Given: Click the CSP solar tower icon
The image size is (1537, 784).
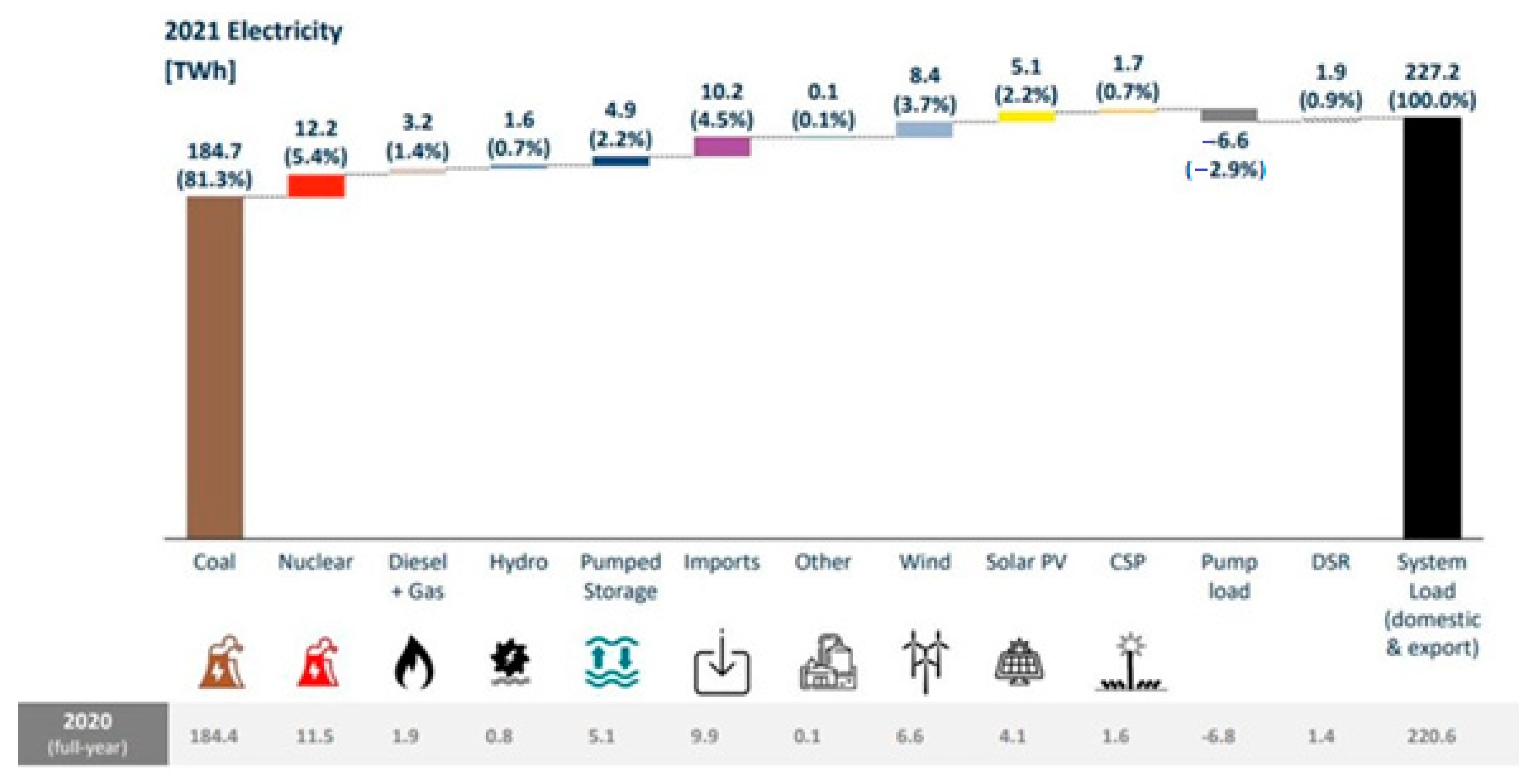Looking at the screenshot, I should 1129,663.
